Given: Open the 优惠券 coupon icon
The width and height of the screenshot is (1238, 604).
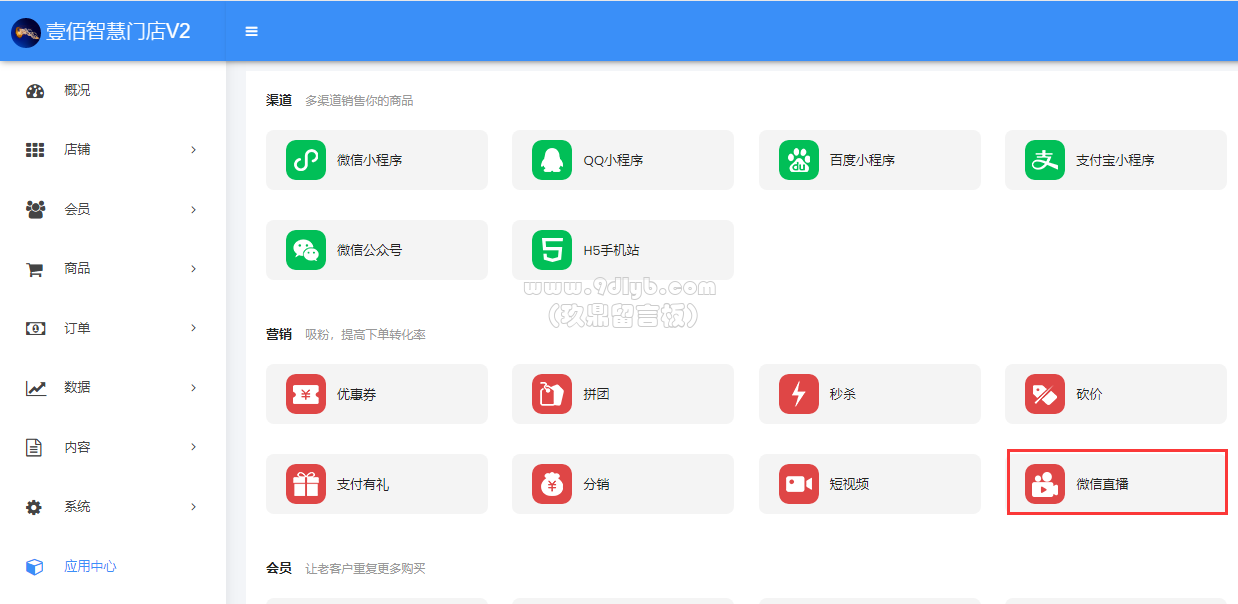Looking at the screenshot, I should pos(306,394).
